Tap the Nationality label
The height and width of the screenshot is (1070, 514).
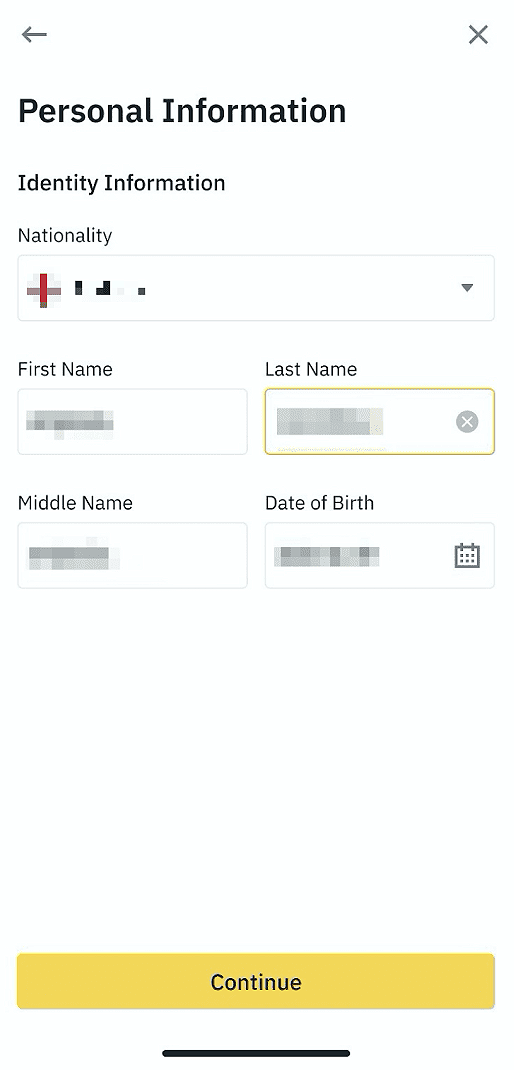(x=65, y=235)
